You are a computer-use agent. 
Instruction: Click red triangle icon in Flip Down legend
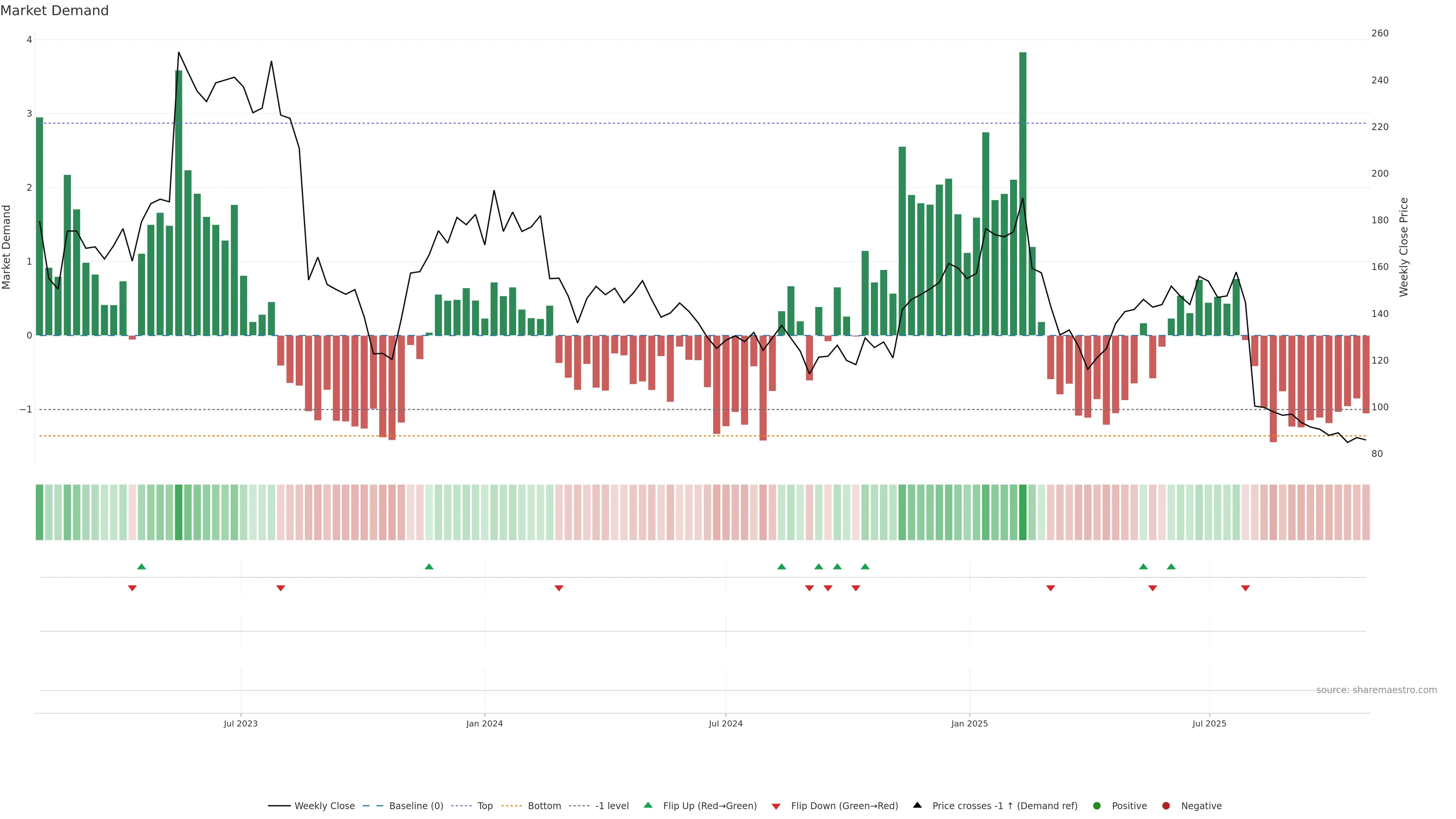[x=776, y=806]
